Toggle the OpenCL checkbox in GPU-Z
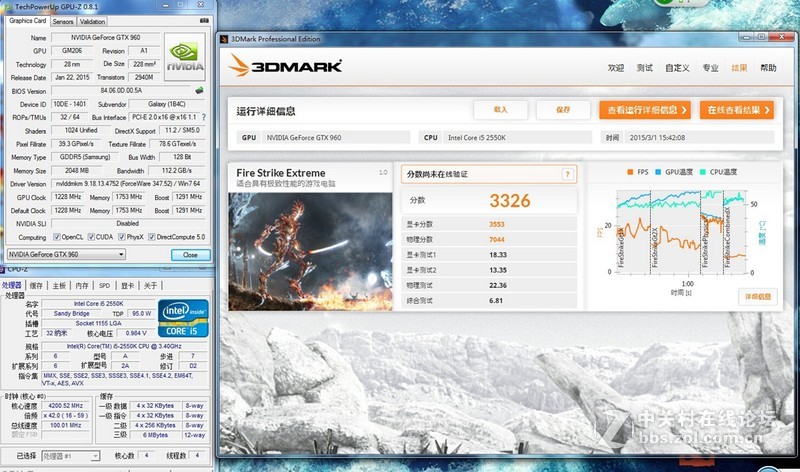 [x=57, y=237]
